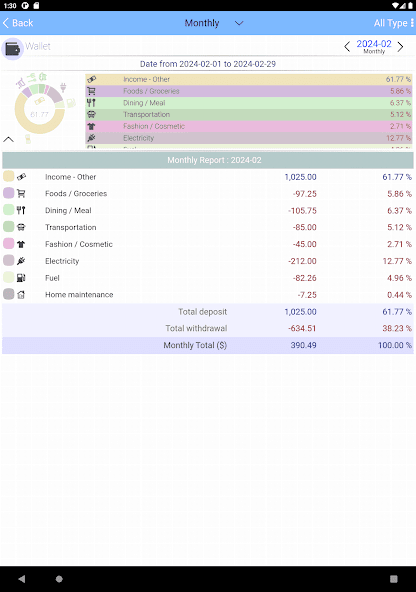Go to next month after 2024-02
This screenshot has width=416, height=592.
click(x=401, y=46)
